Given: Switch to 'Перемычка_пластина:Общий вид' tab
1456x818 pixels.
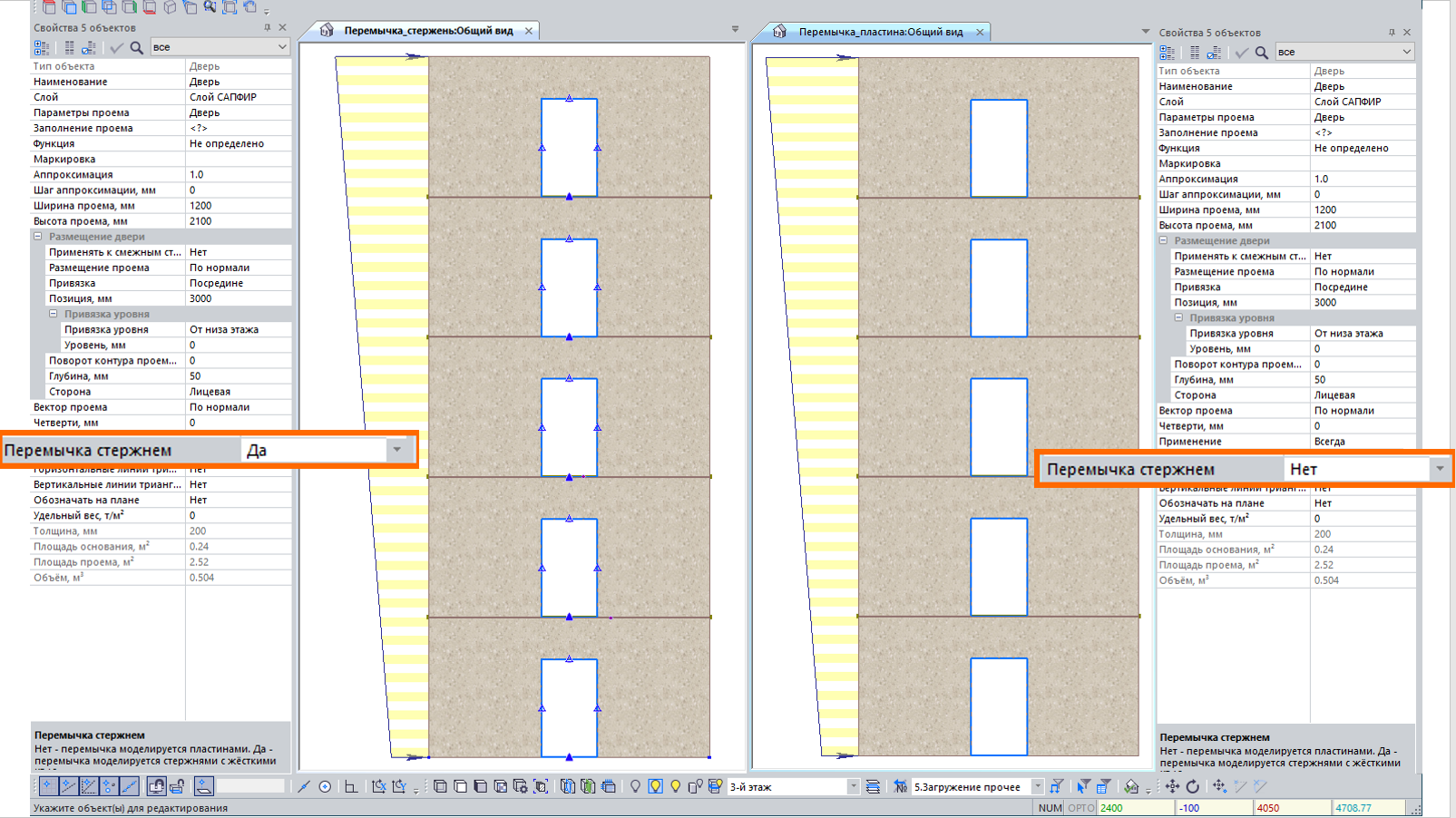Looking at the screenshot, I should point(880,32).
